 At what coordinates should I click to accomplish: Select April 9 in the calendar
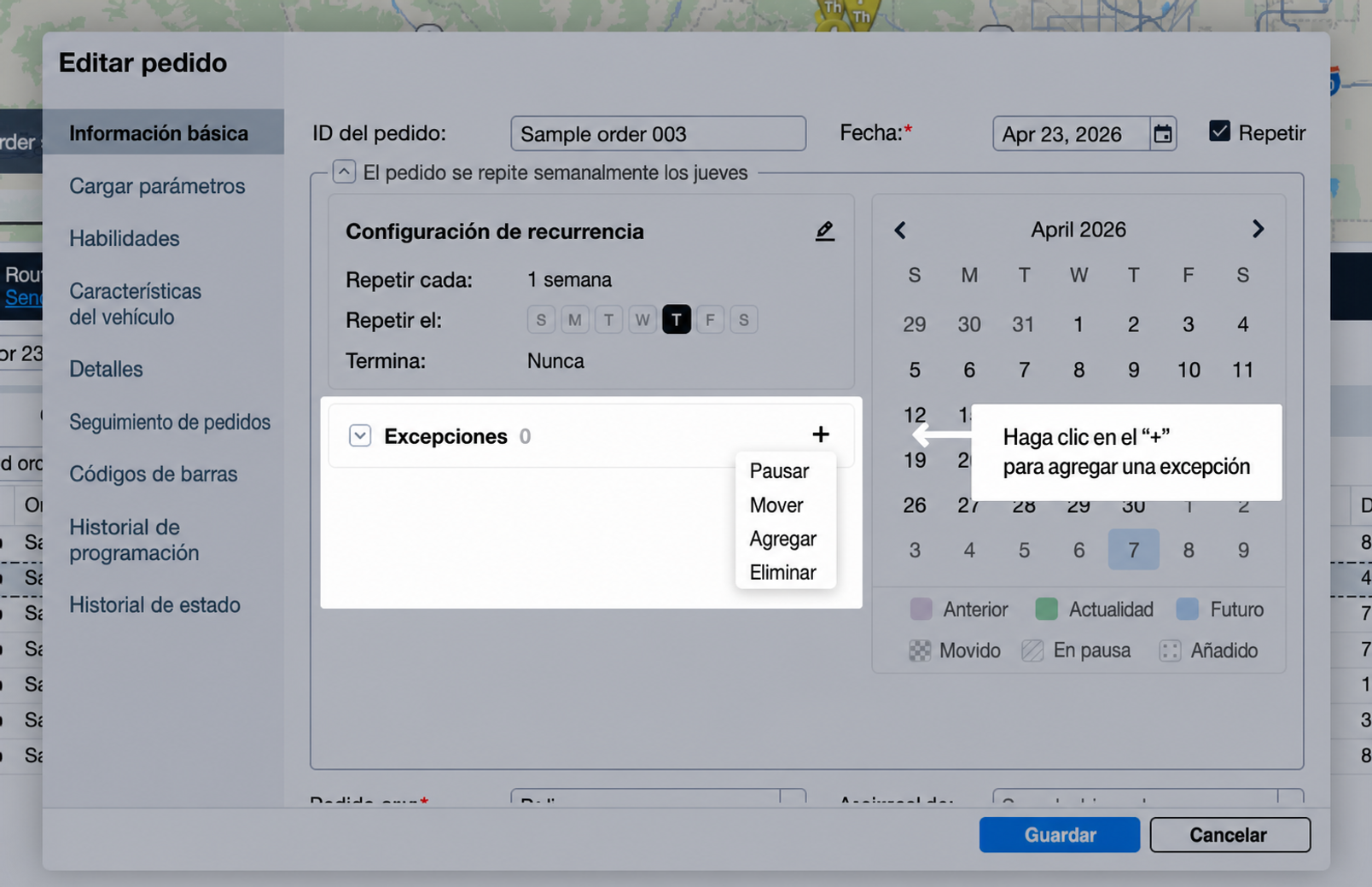pos(1133,370)
